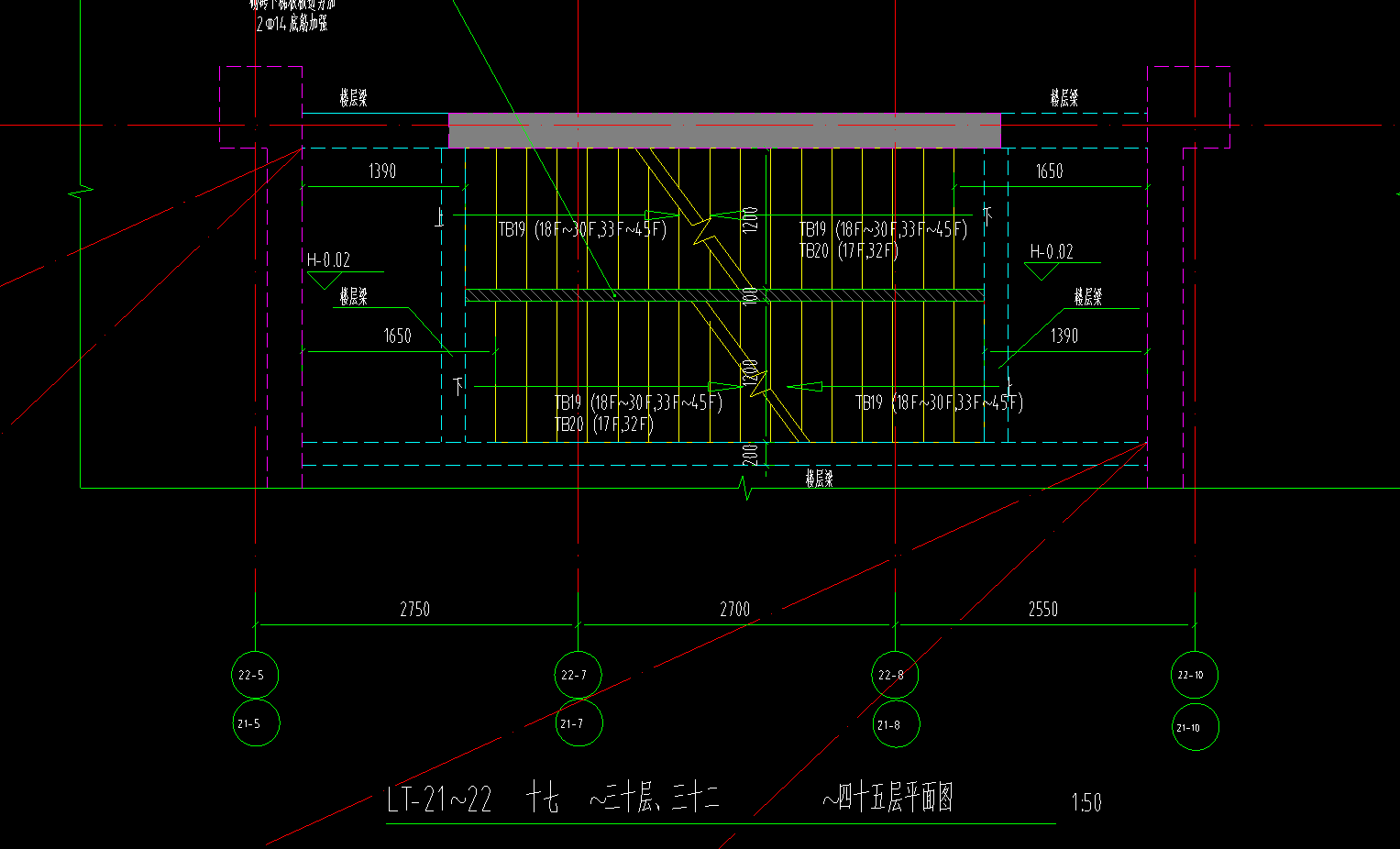Click the 2550 axis spacing dimension
This screenshot has width=1400, height=849.
(1042, 609)
